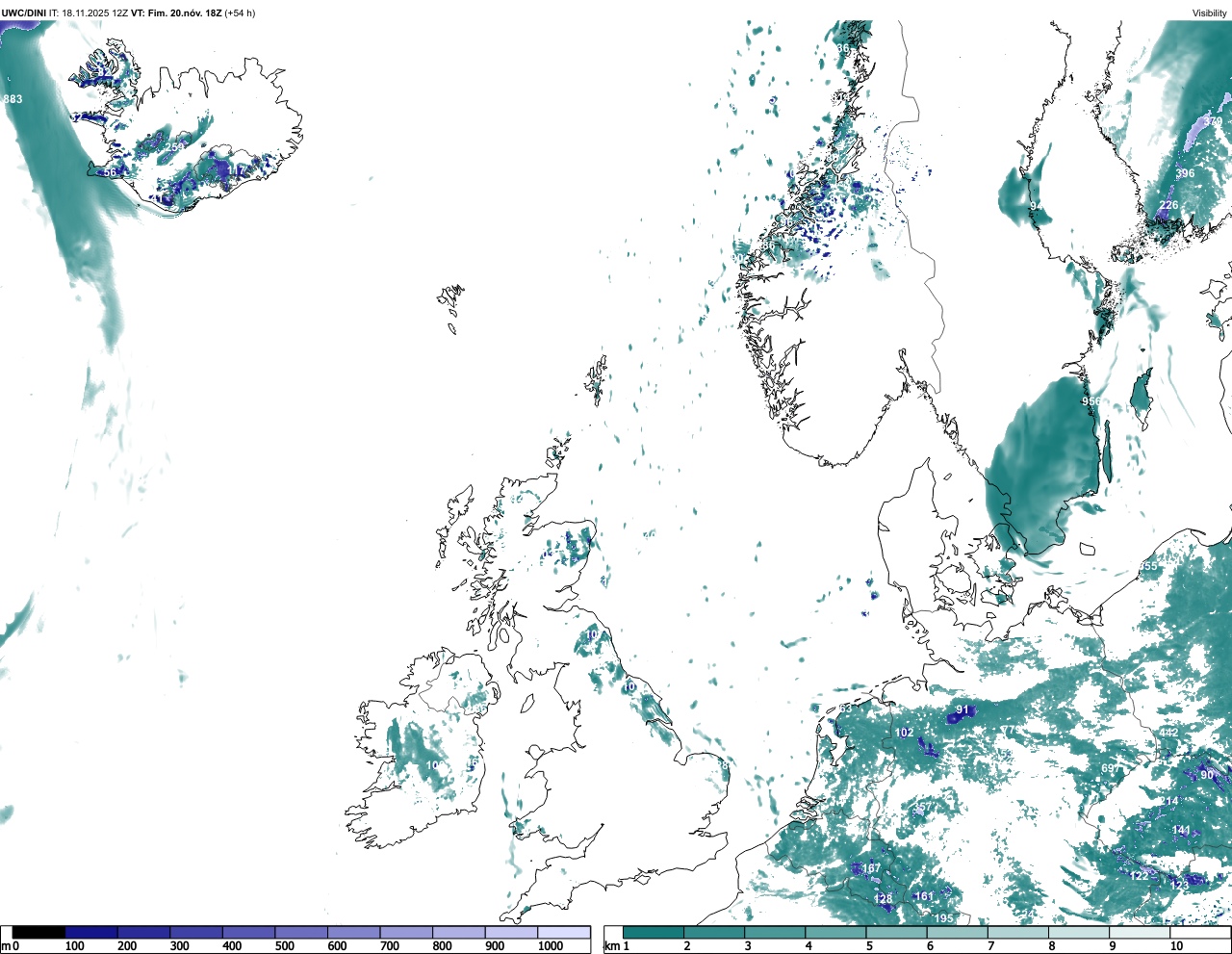Click the '167' value near Belgium
This screenshot has width=1232, height=954.
pos(871,868)
